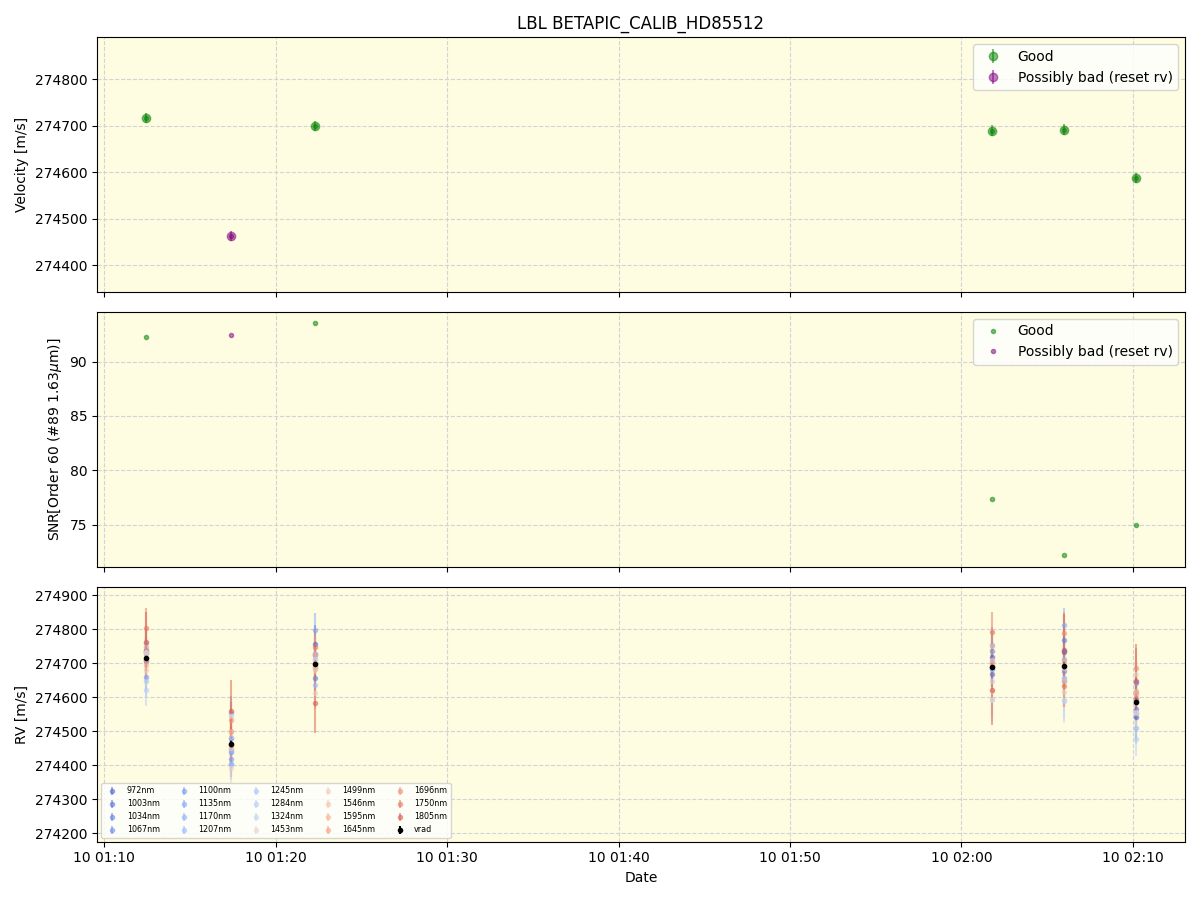Click the 1245nm legend entry

287,790
